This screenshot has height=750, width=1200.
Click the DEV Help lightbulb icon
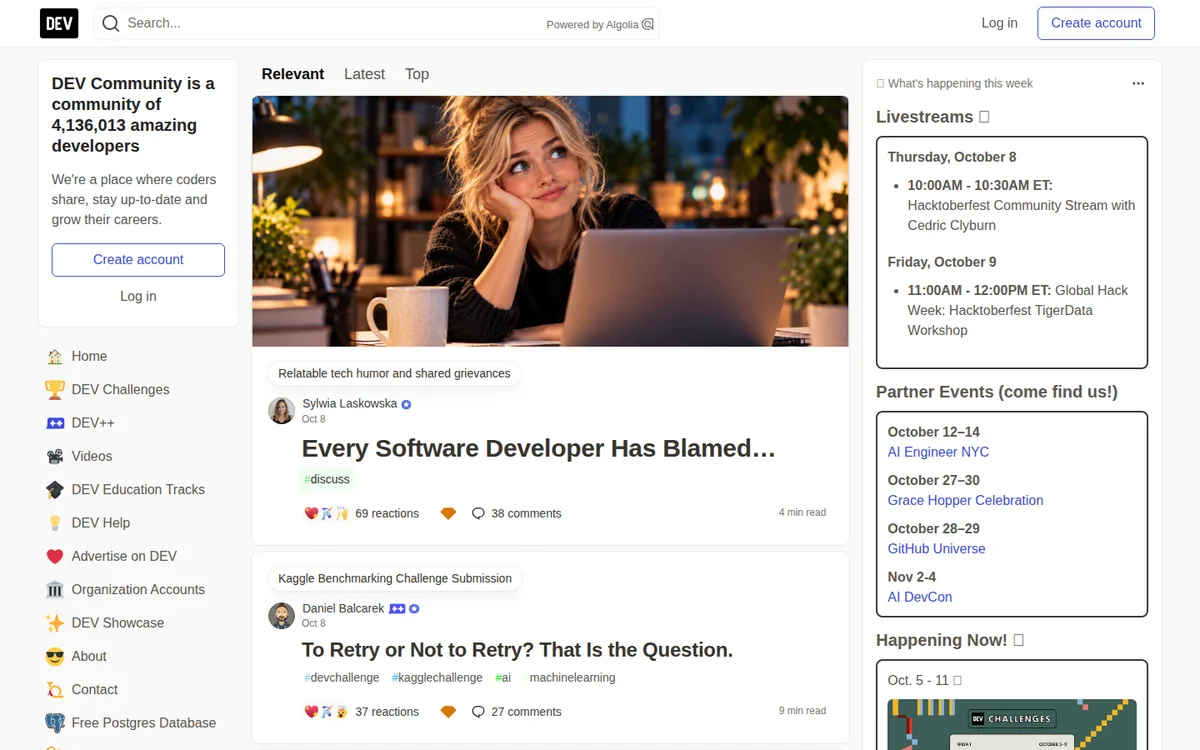[x=55, y=523]
